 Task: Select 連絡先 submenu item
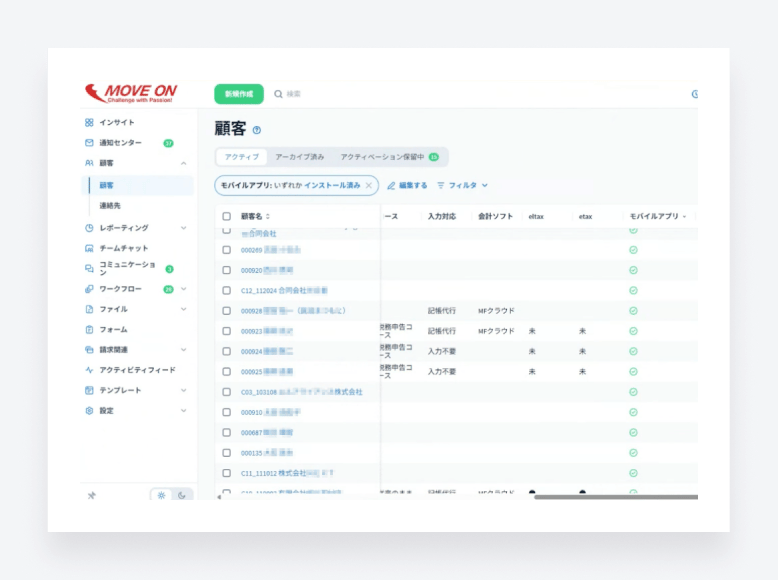[110, 205]
